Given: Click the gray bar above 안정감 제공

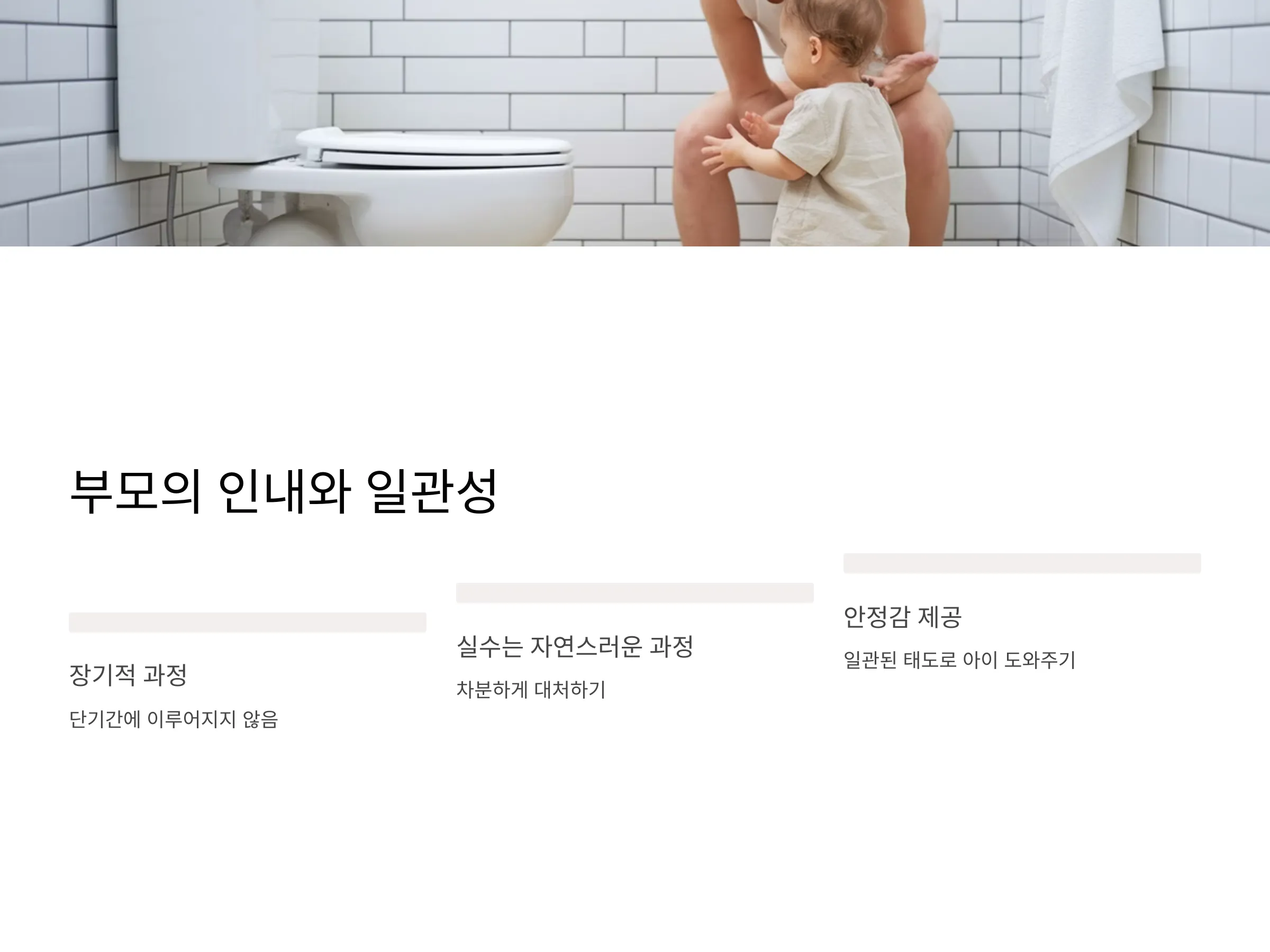Looking at the screenshot, I should tap(1022, 563).
